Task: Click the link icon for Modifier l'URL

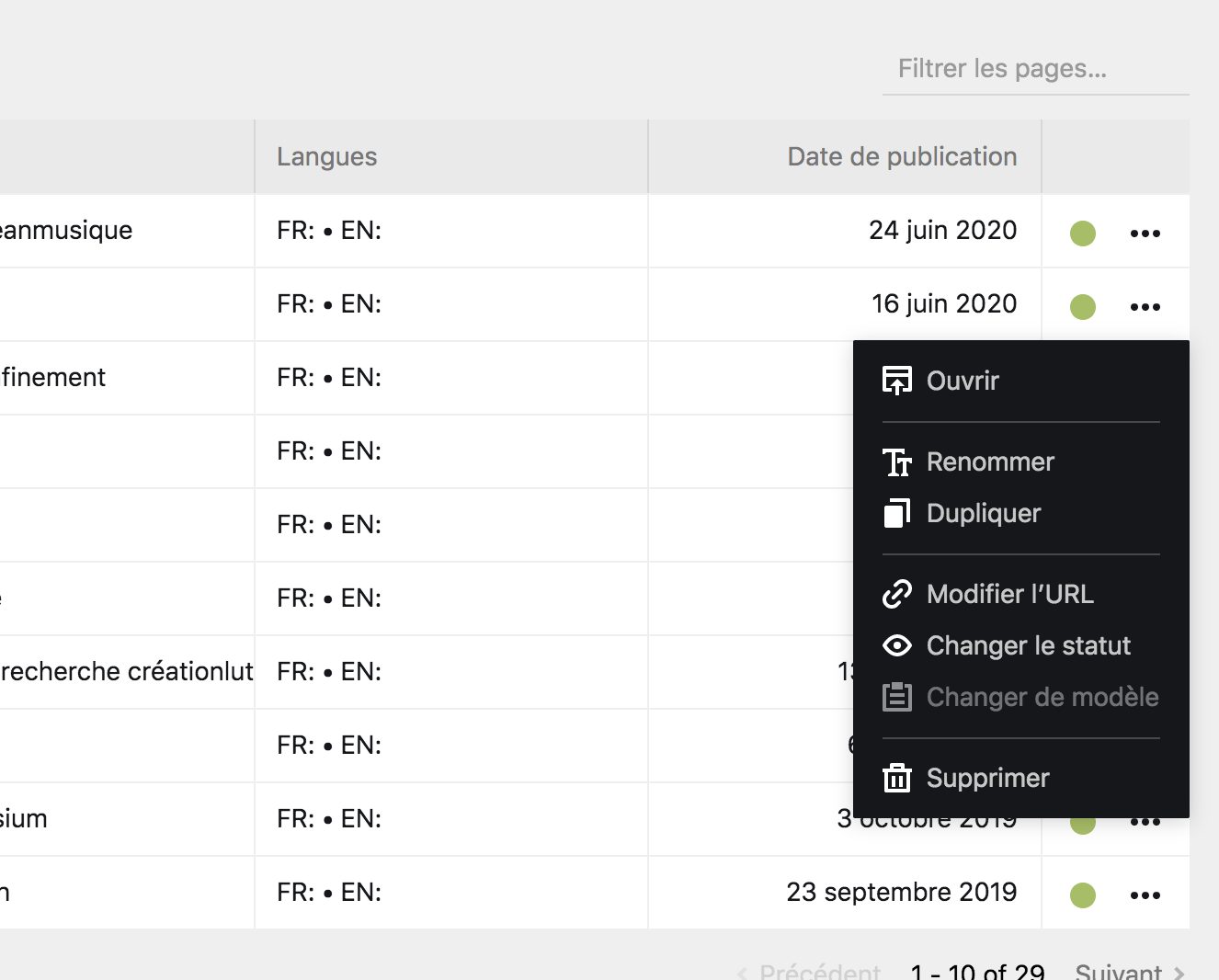Action: pyautogui.click(x=897, y=594)
